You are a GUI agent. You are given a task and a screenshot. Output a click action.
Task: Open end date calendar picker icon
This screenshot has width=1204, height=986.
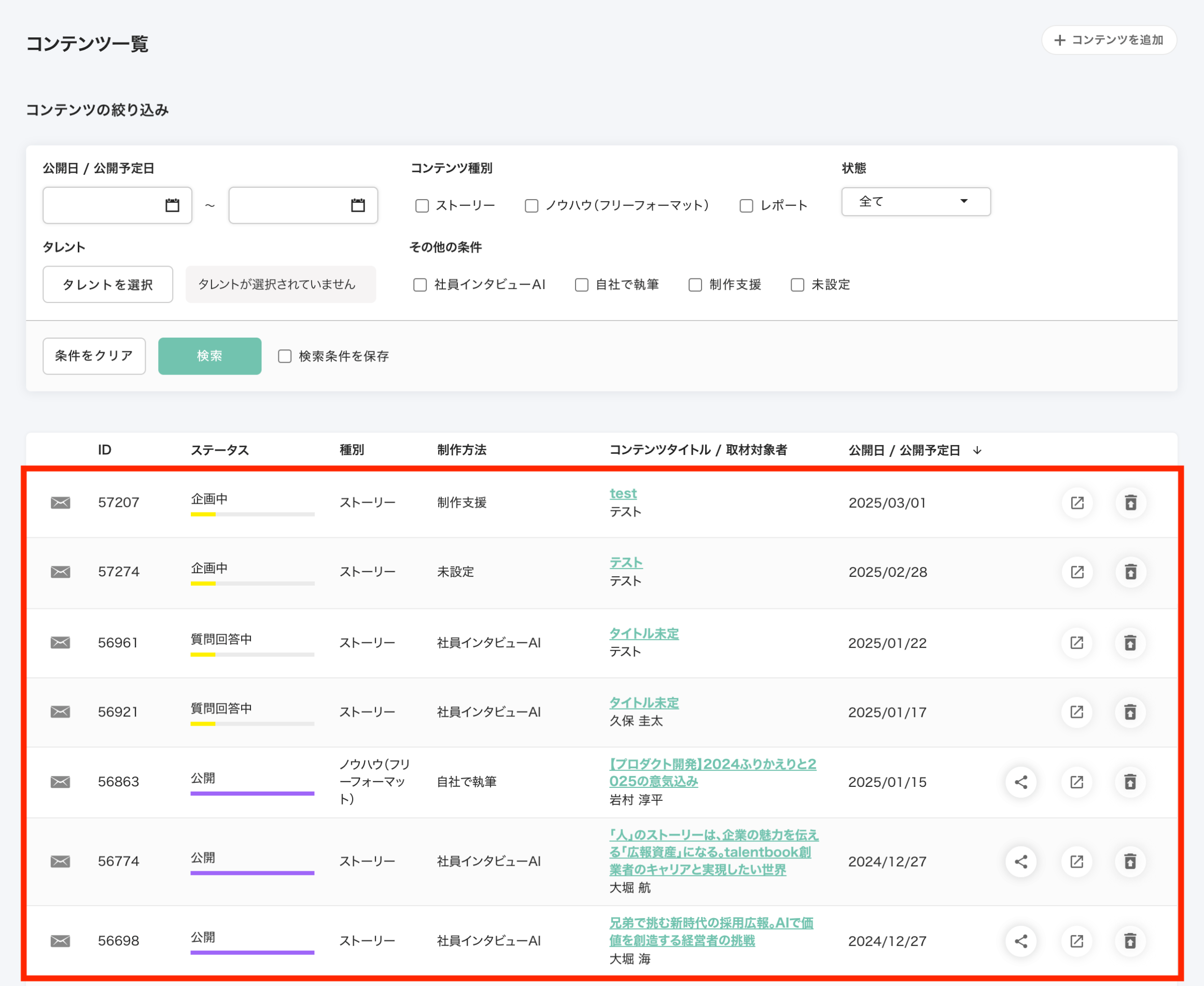point(358,205)
